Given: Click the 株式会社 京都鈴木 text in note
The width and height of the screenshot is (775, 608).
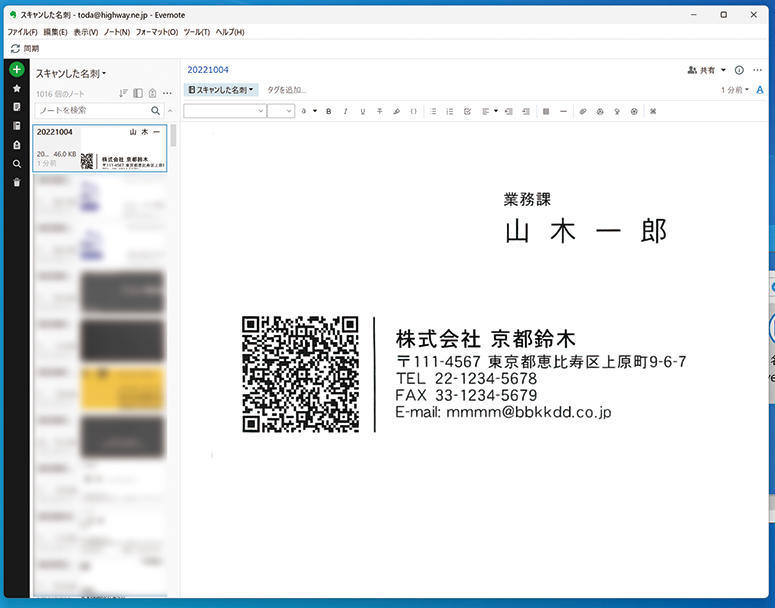Looking at the screenshot, I should point(485,339).
